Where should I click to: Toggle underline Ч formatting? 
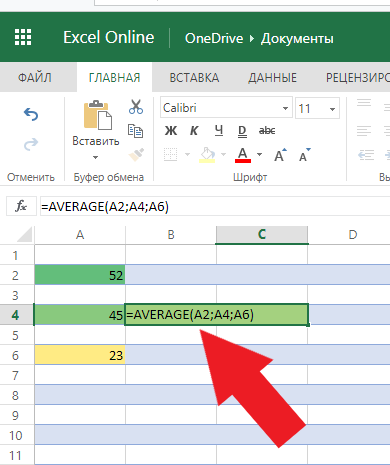tap(218, 131)
